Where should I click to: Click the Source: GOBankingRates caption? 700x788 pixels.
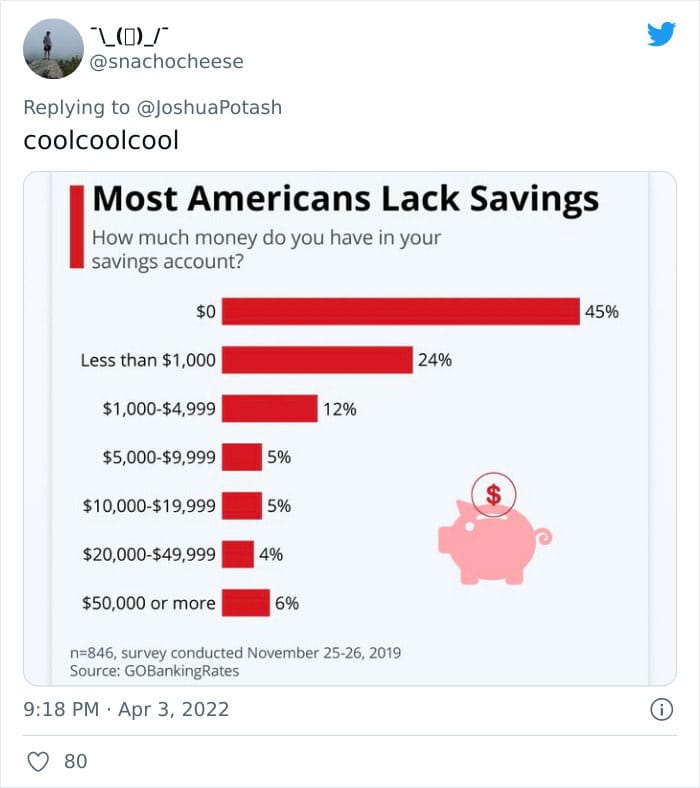coord(154,671)
